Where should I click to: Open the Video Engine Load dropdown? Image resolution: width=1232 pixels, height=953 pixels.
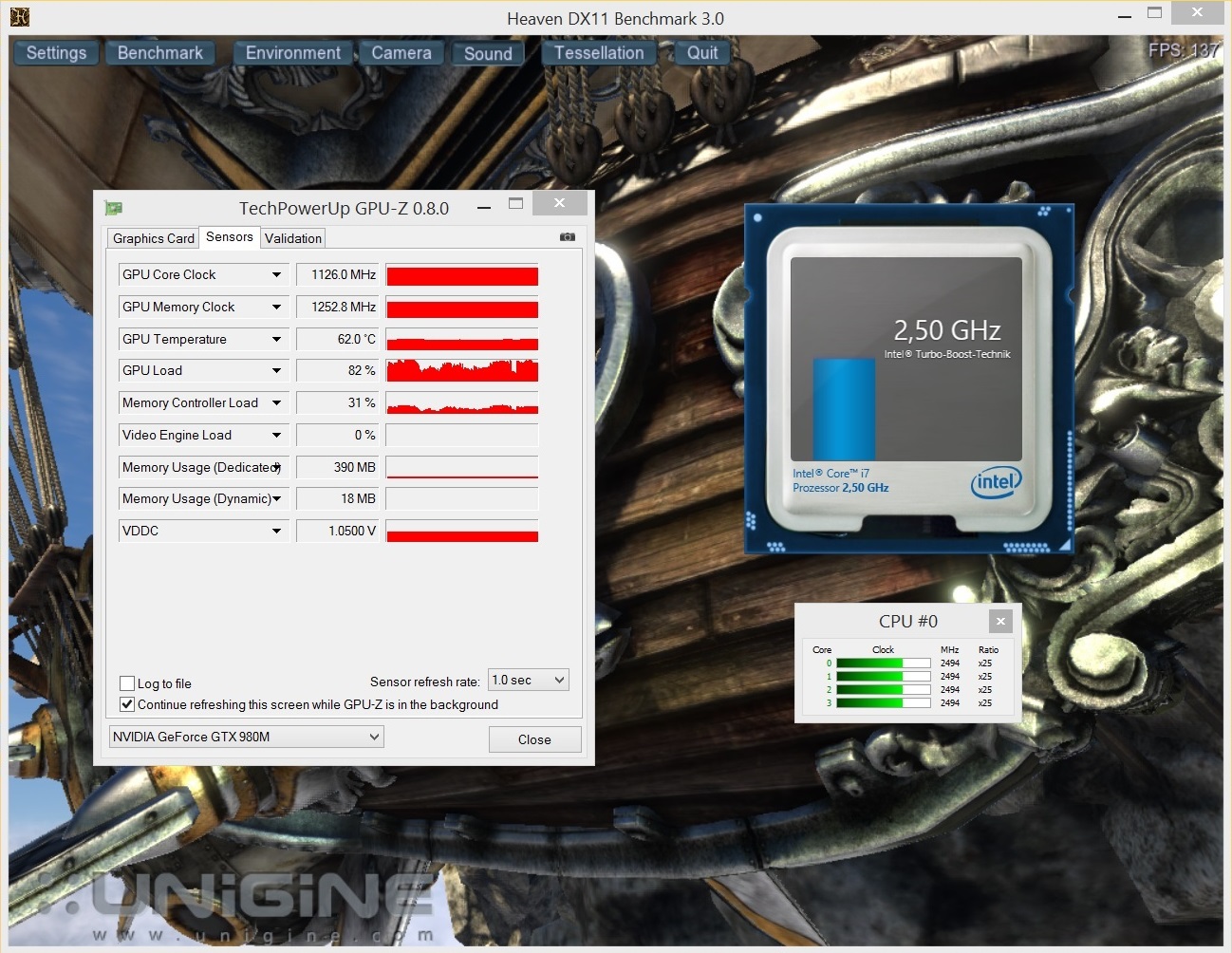click(276, 435)
